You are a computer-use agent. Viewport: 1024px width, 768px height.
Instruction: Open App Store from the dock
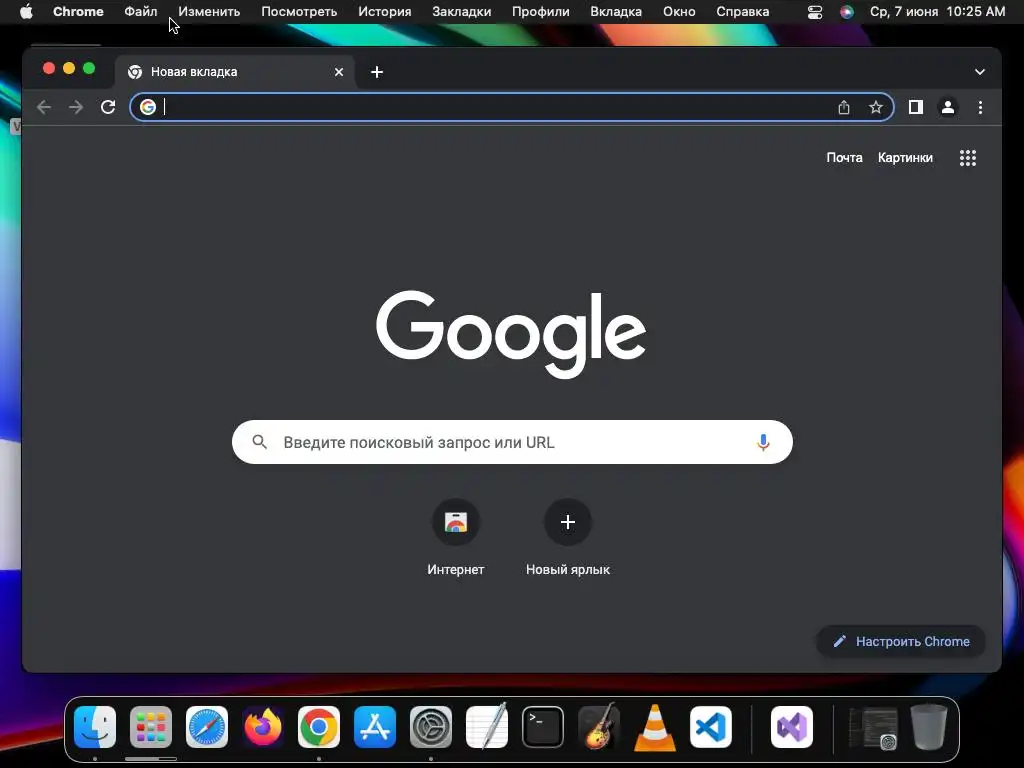(375, 727)
